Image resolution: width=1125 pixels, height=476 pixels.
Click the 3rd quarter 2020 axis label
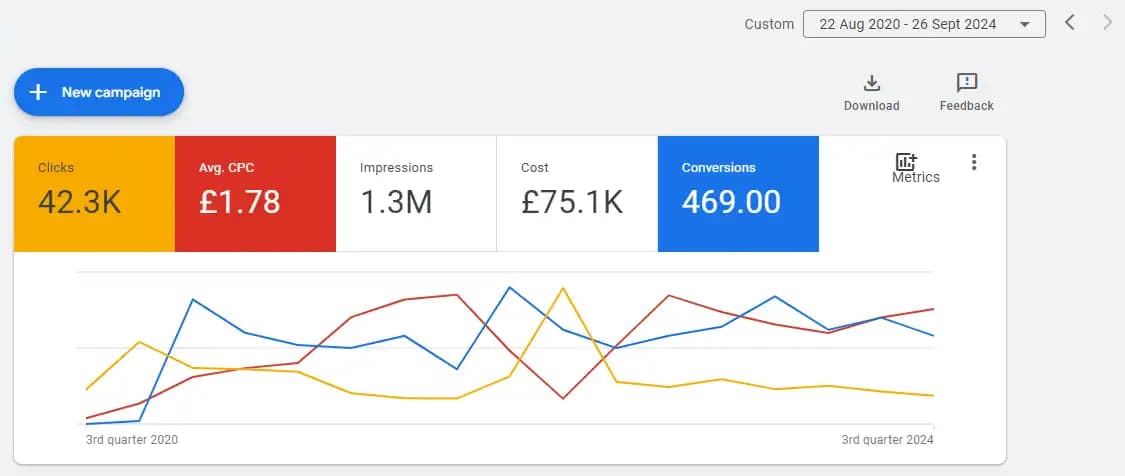(132, 439)
